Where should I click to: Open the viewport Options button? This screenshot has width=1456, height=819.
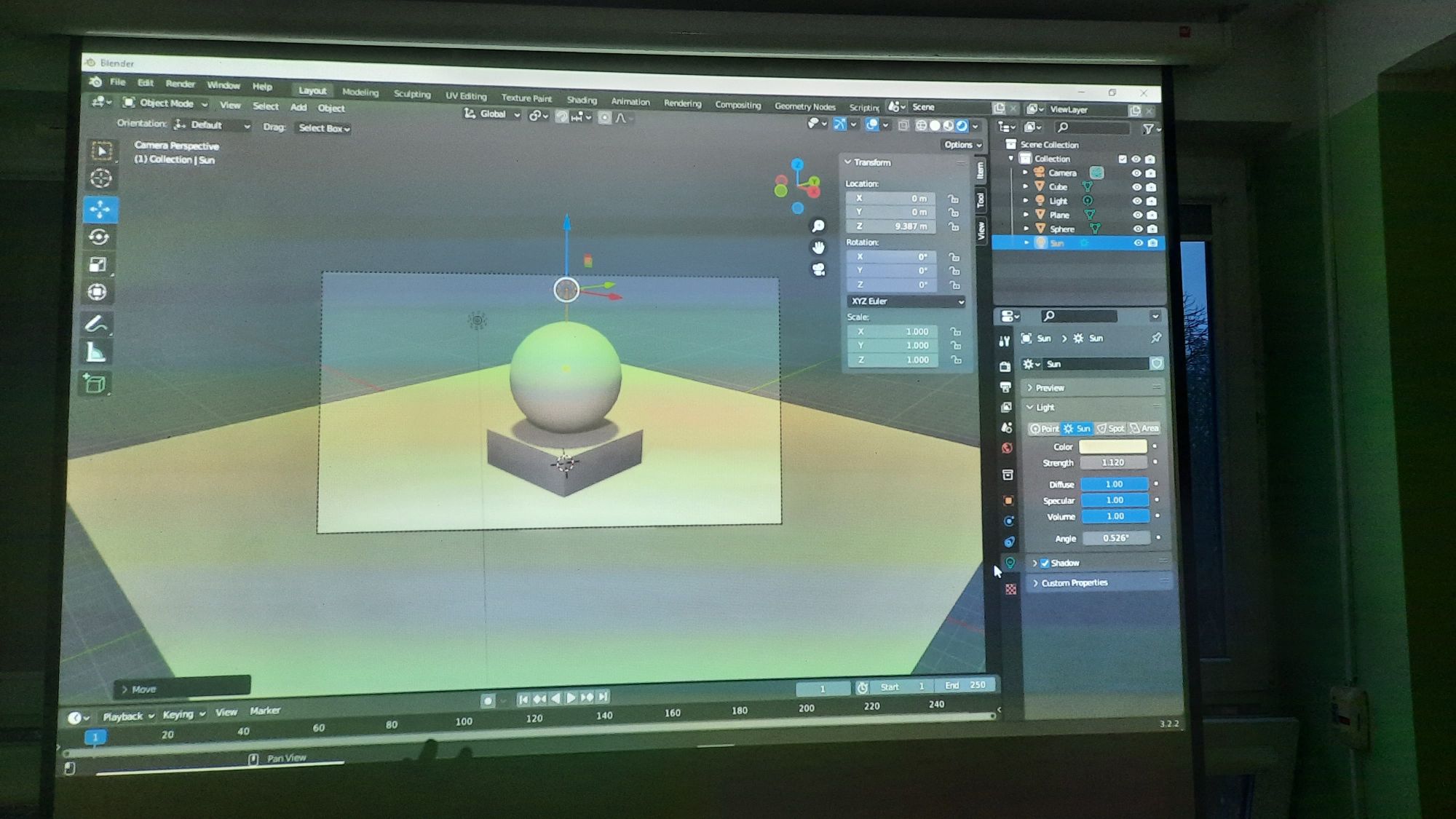point(962,145)
